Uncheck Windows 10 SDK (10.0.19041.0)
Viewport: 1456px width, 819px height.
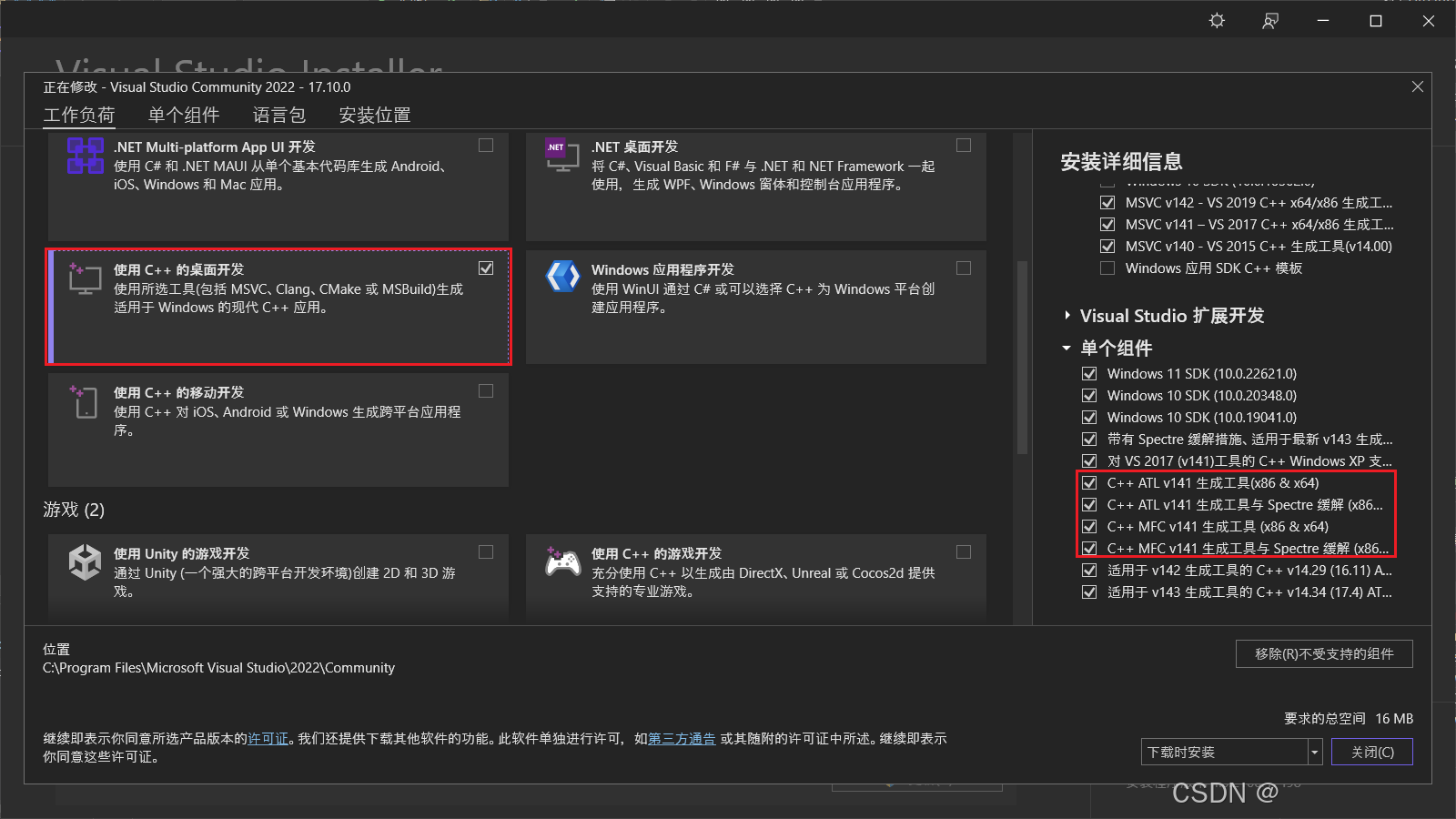1089,418
